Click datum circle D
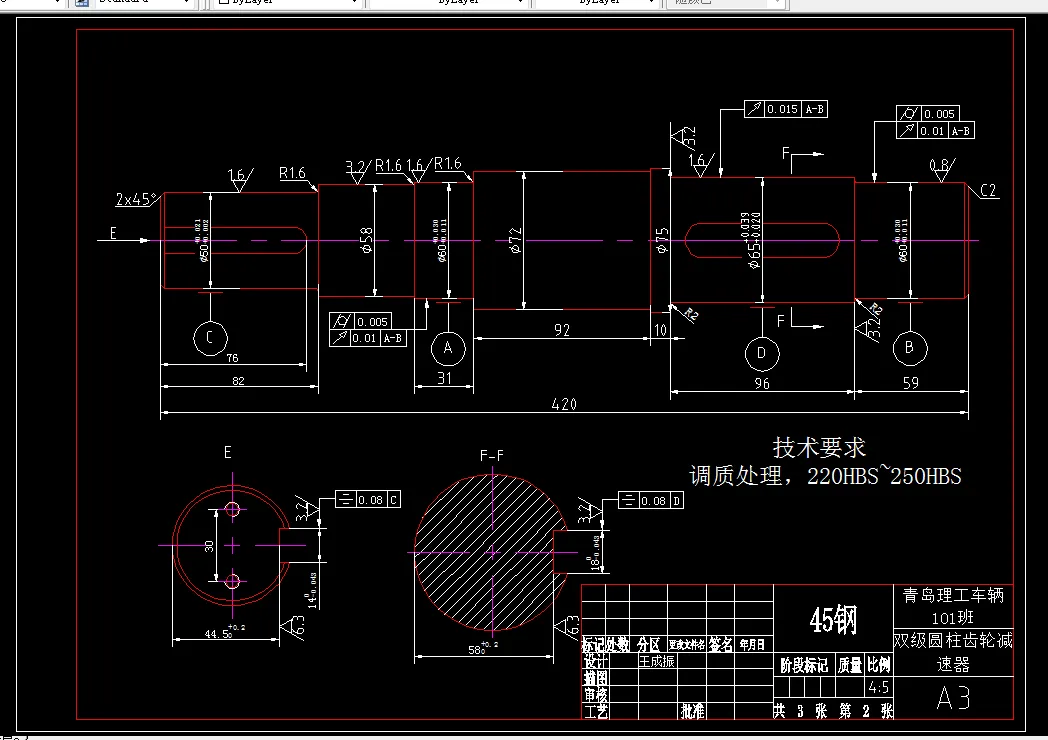This screenshot has height=740, width=1048. tap(762, 353)
